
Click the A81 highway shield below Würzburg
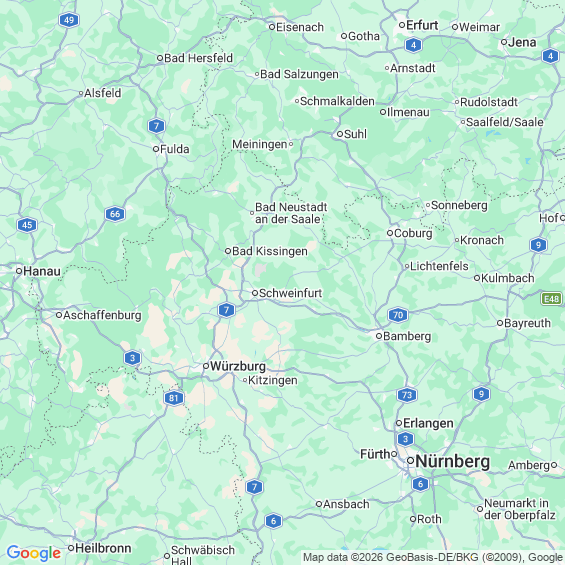coord(174,398)
